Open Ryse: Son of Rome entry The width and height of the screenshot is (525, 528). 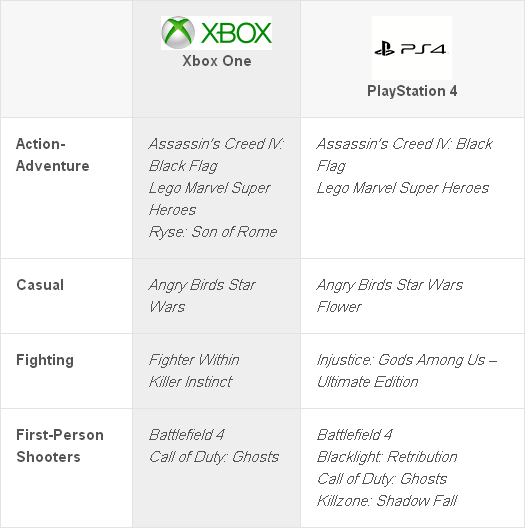click(x=213, y=232)
